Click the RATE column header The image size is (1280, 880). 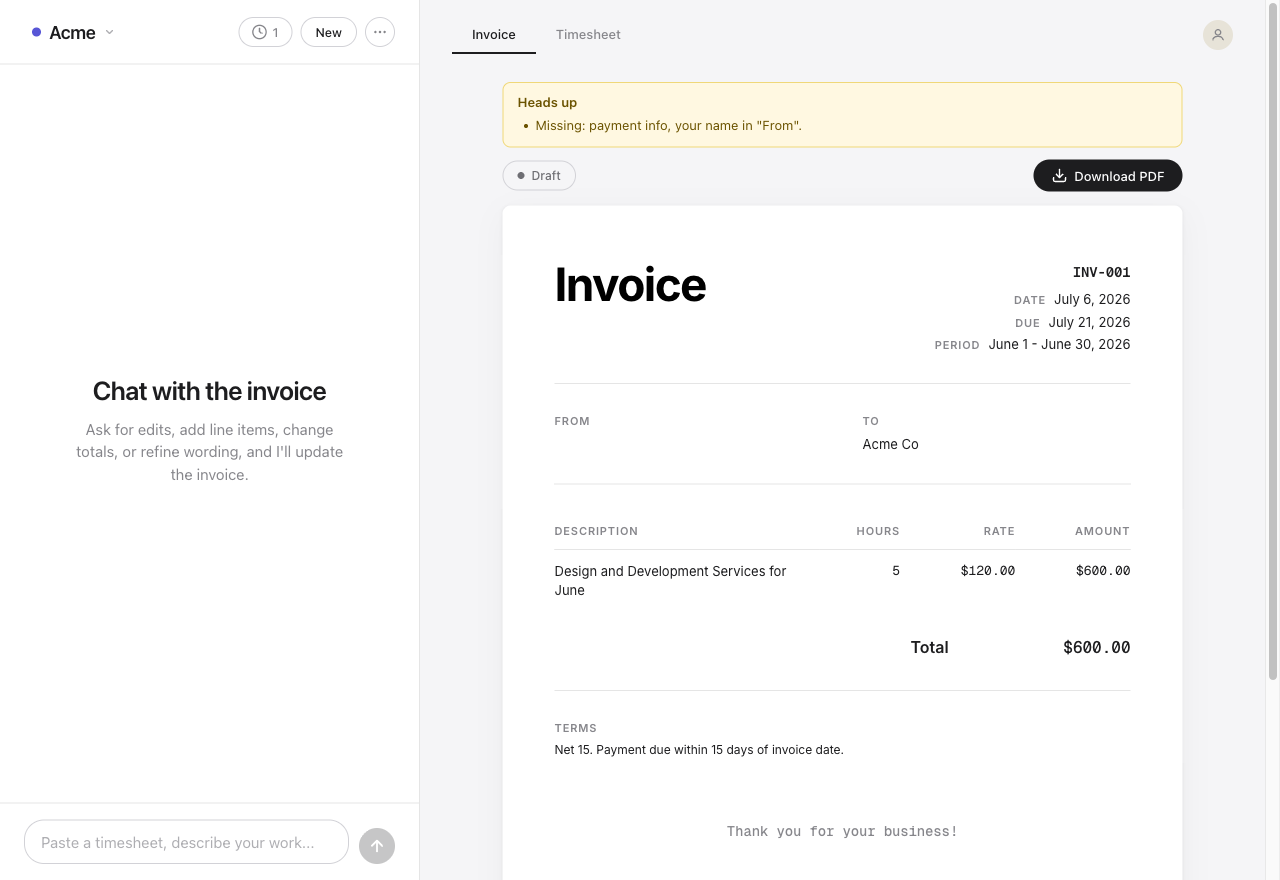[x=999, y=531]
